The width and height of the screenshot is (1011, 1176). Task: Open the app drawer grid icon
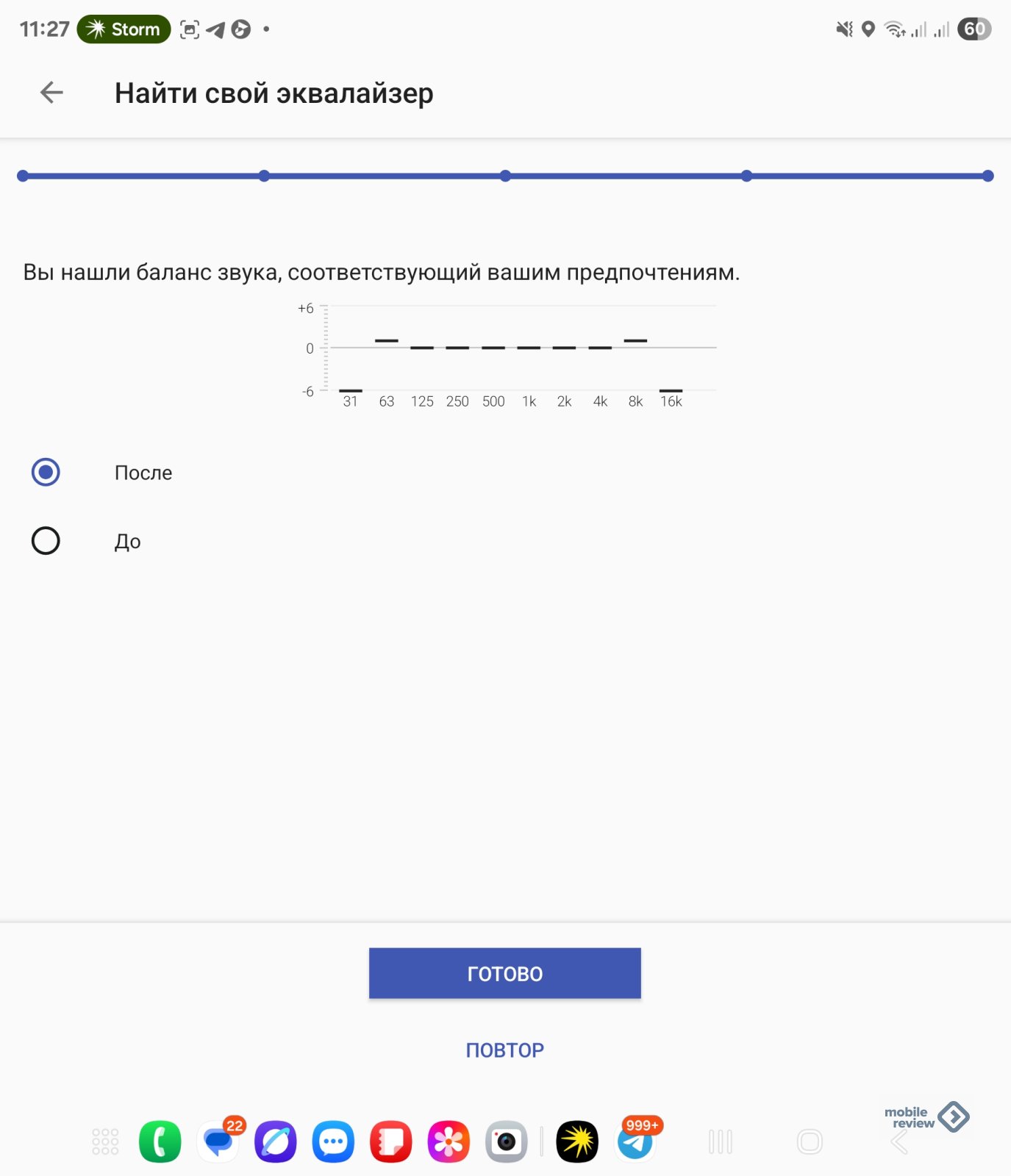tap(105, 1141)
